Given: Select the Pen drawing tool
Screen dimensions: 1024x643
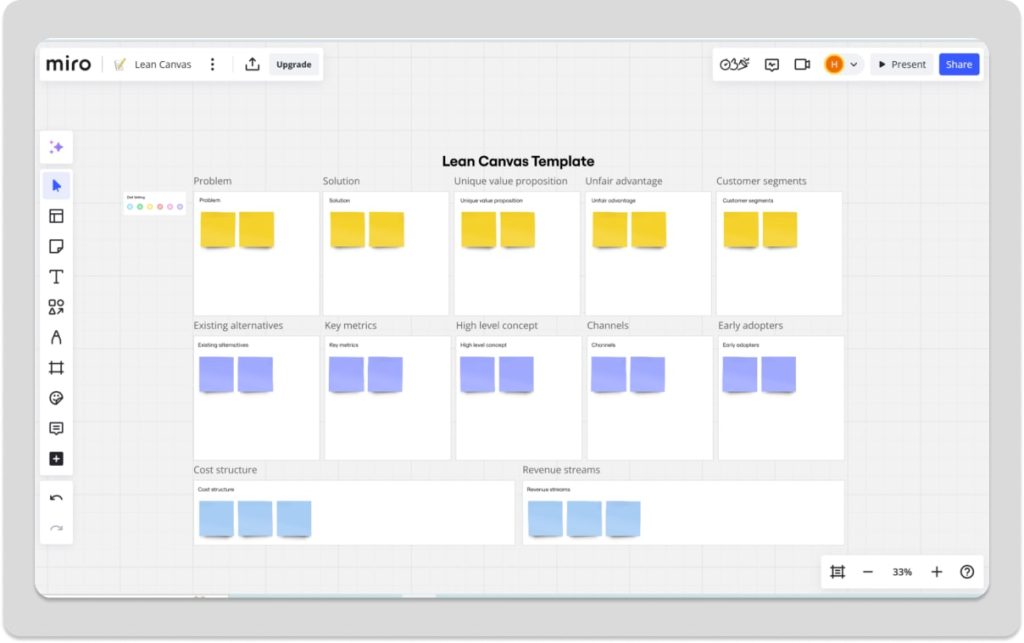Looking at the screenshot, I should tap(56, 338).
